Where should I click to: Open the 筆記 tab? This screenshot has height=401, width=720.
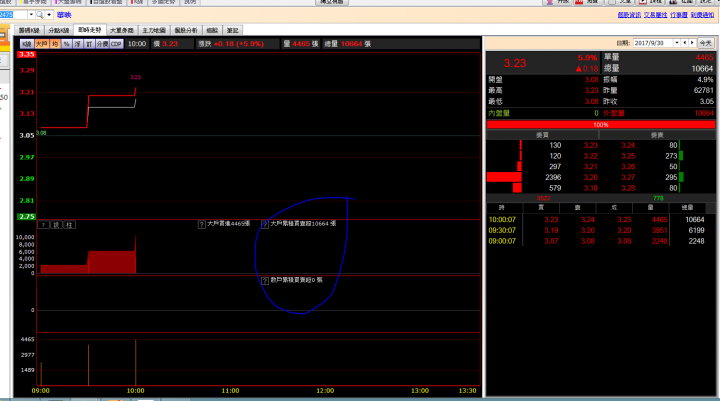click(x=233, y=30)
